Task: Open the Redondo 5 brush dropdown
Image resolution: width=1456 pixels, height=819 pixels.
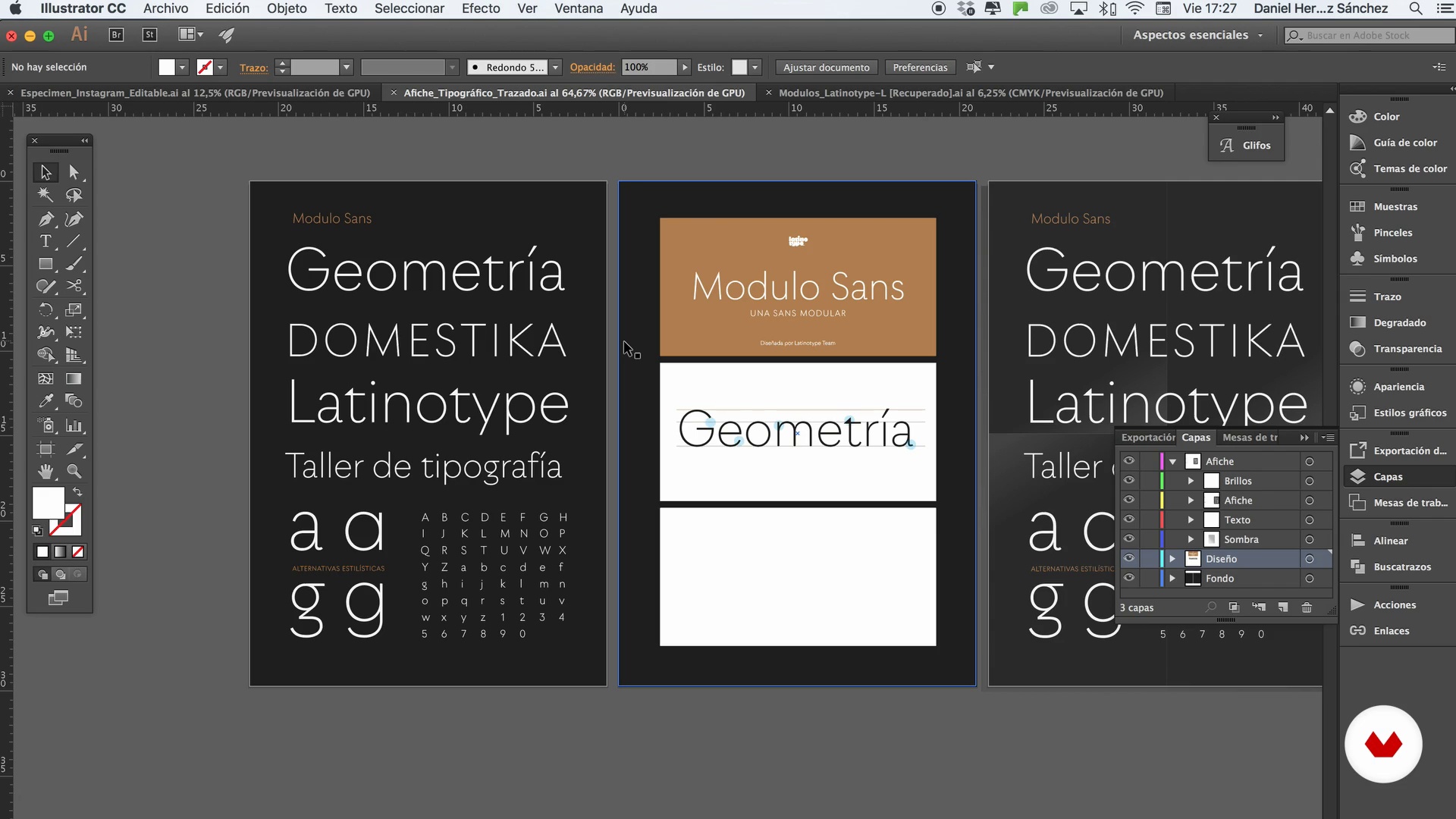Action: click(x=555, y=67)
